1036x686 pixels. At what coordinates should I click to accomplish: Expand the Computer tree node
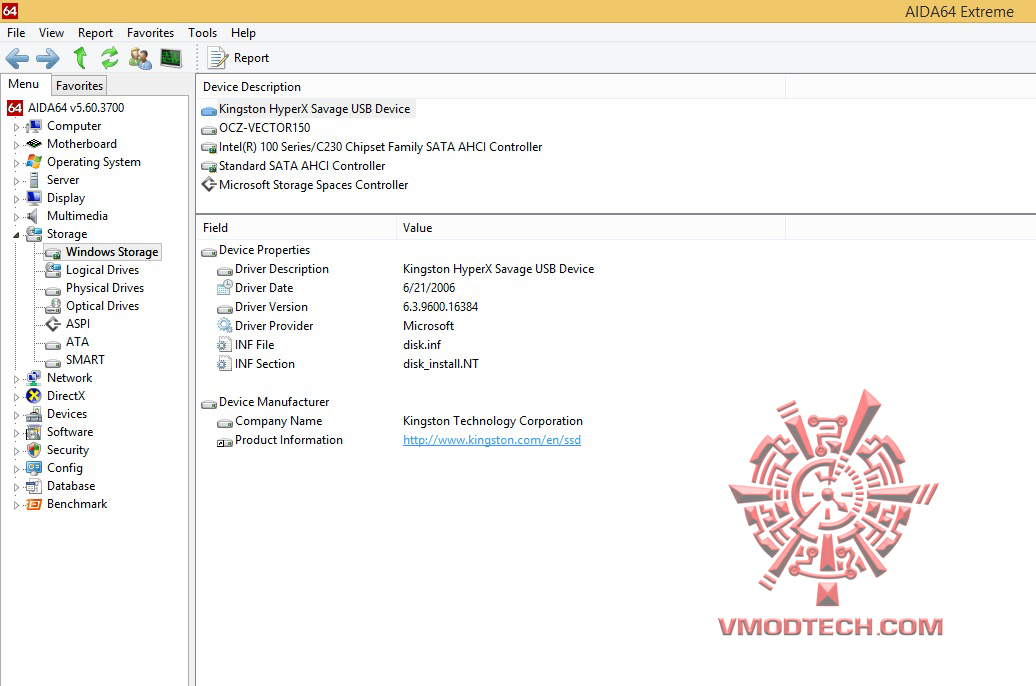tap(17, 127)
